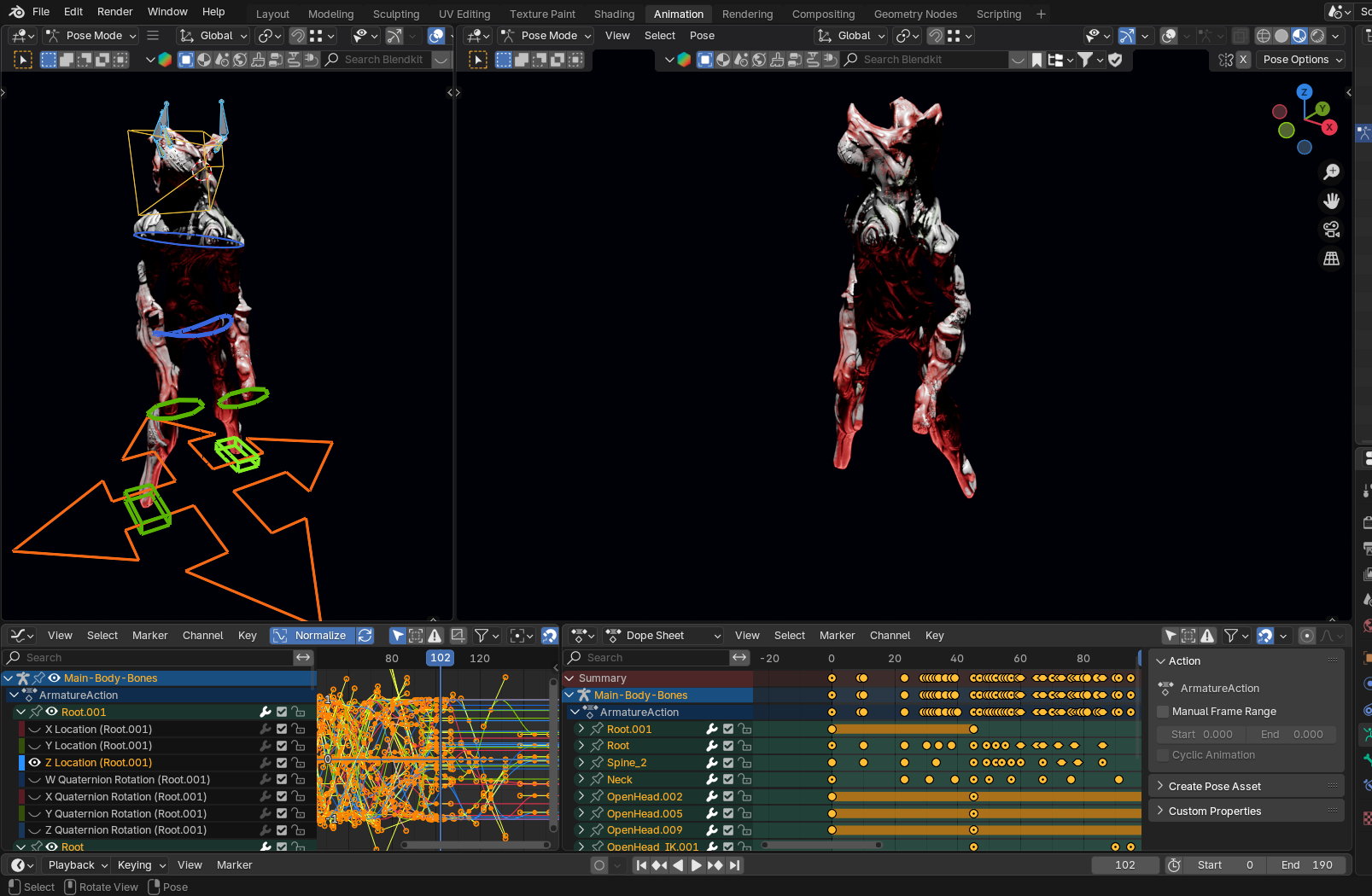This screenshot has height=896, width=1372.
Task: Click auto keying record circle icon
Action: click(x=599, y=865)
